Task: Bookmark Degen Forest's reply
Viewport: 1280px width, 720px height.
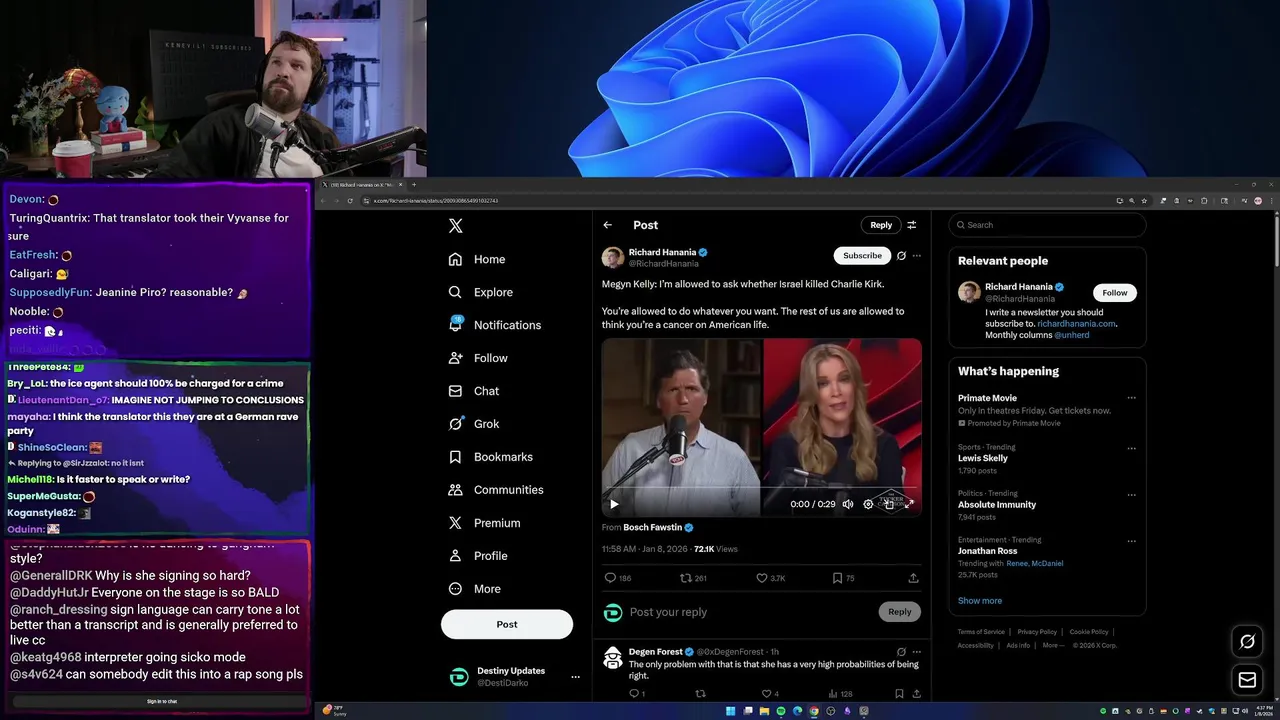Action: pos(899,694)
